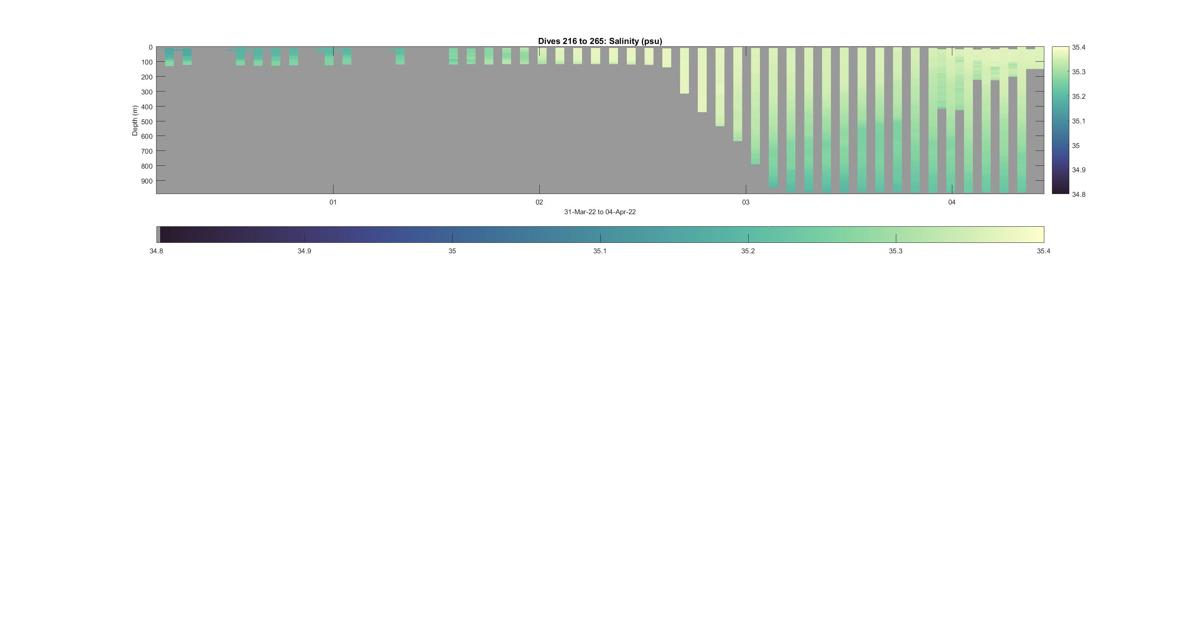Select the Depth (m) y-axis label
Screen dimensions: 1200x622
[x=134, y=120]
